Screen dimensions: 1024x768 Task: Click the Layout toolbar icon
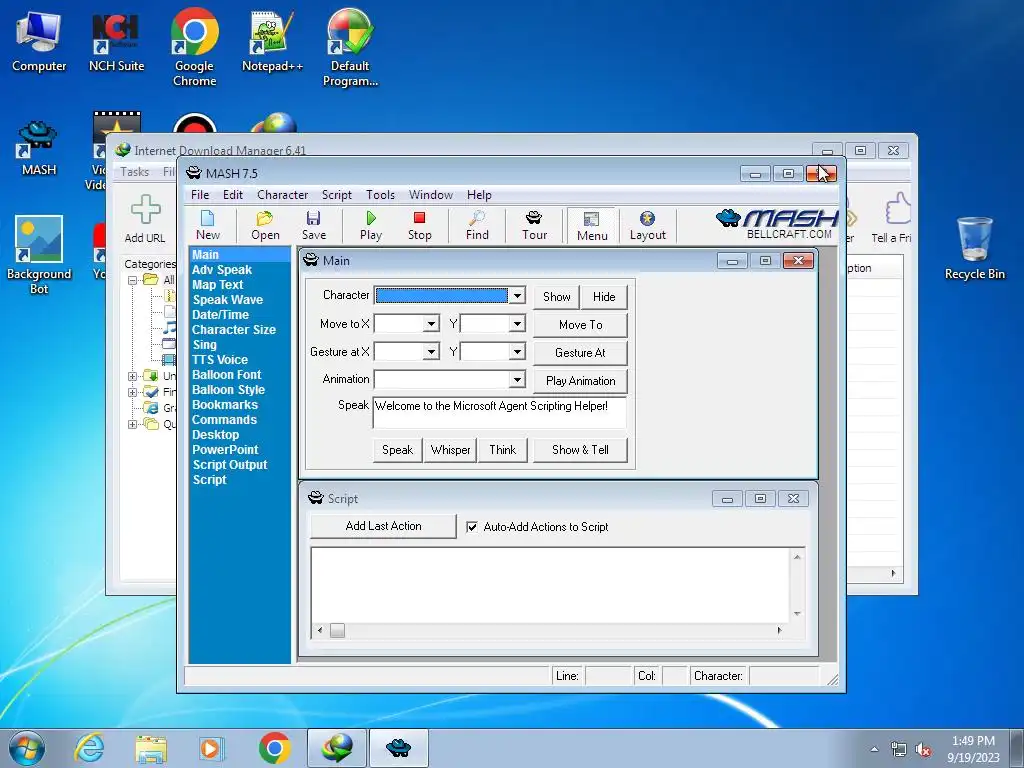[x=647, y=225]
